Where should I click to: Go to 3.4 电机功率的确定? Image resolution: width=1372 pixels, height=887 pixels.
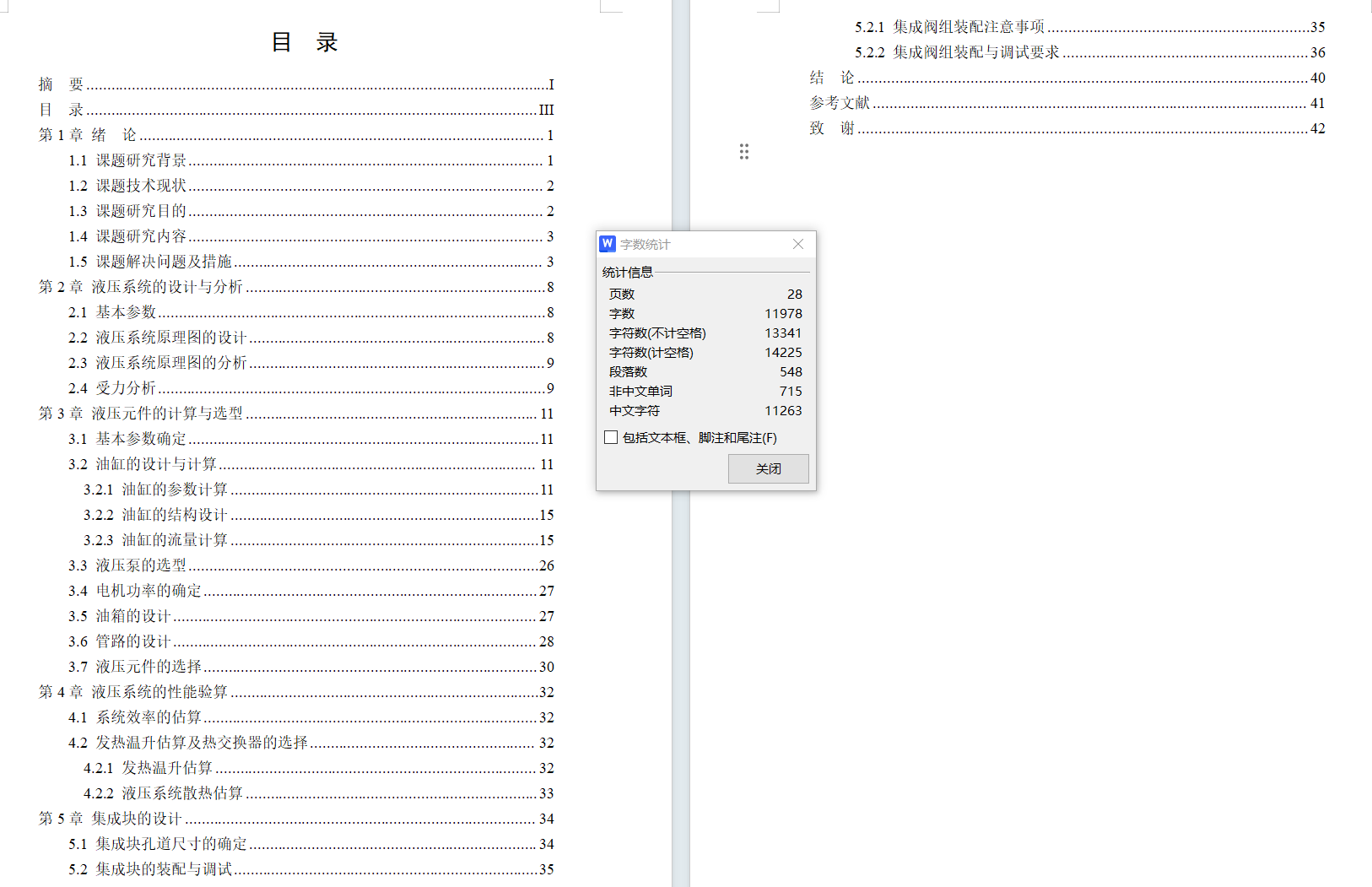tap(311, 591)
